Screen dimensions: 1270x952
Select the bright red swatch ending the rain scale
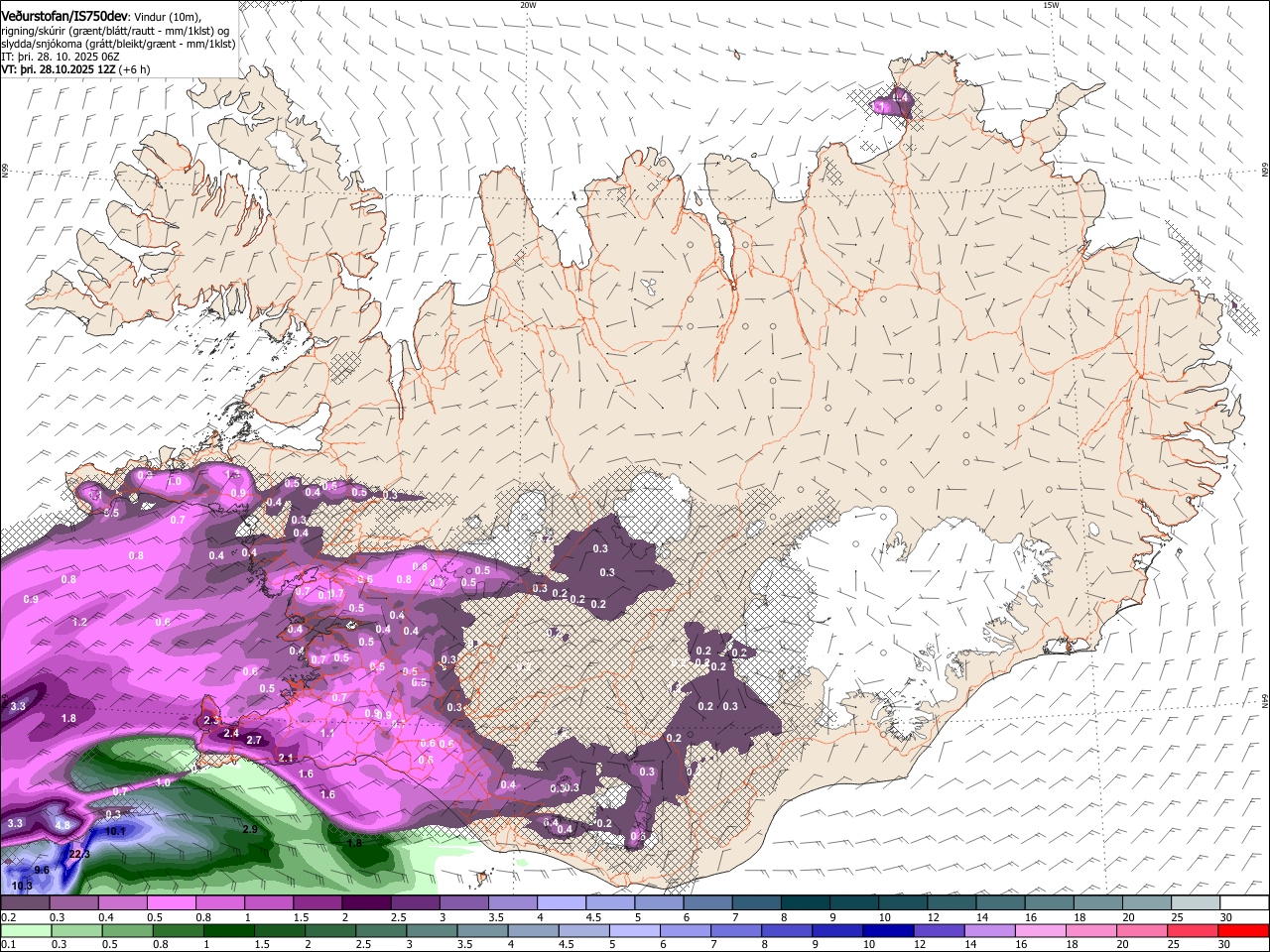tap(1243, 930)
